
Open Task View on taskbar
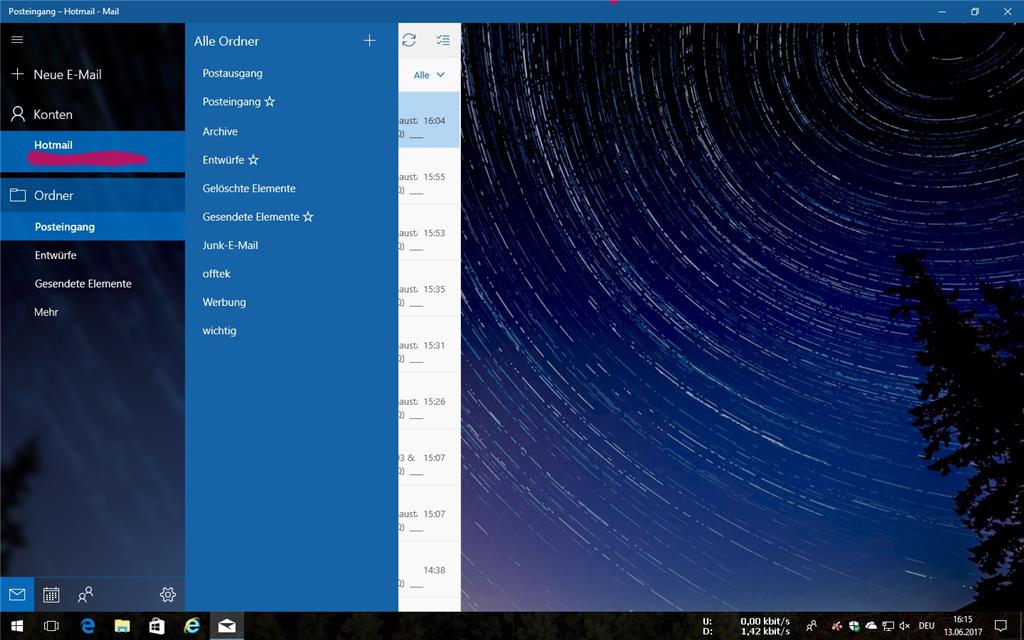point(51,626)
